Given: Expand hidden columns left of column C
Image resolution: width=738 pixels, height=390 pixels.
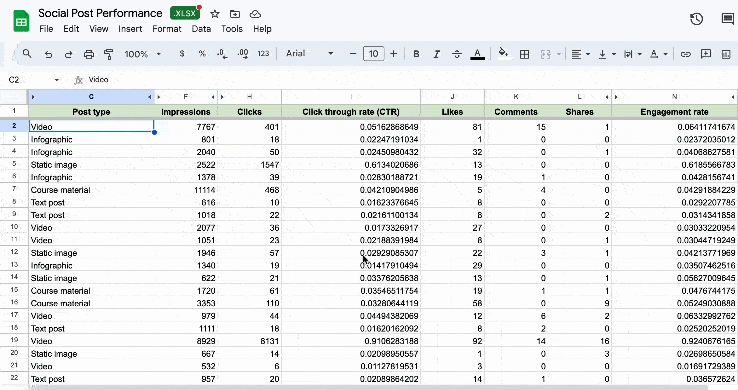Looking at the screenshot, I should tap(32, 97).
